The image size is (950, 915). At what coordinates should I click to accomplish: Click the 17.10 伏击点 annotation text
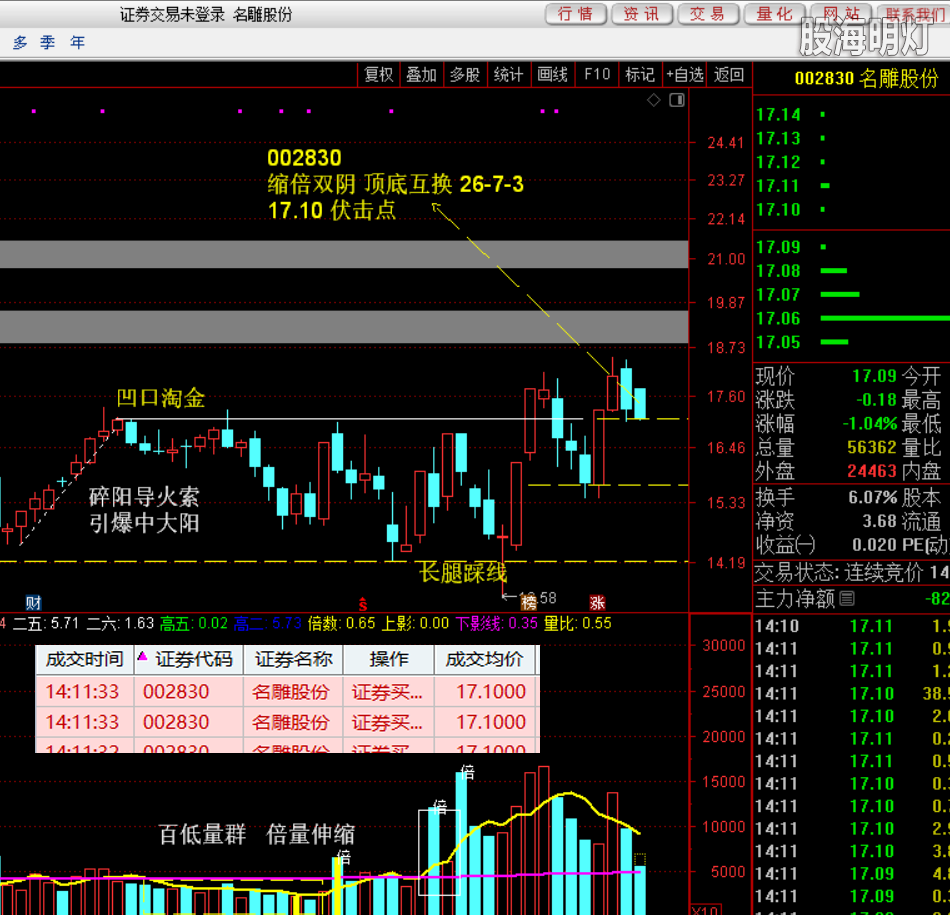click(x=332, y=210)
